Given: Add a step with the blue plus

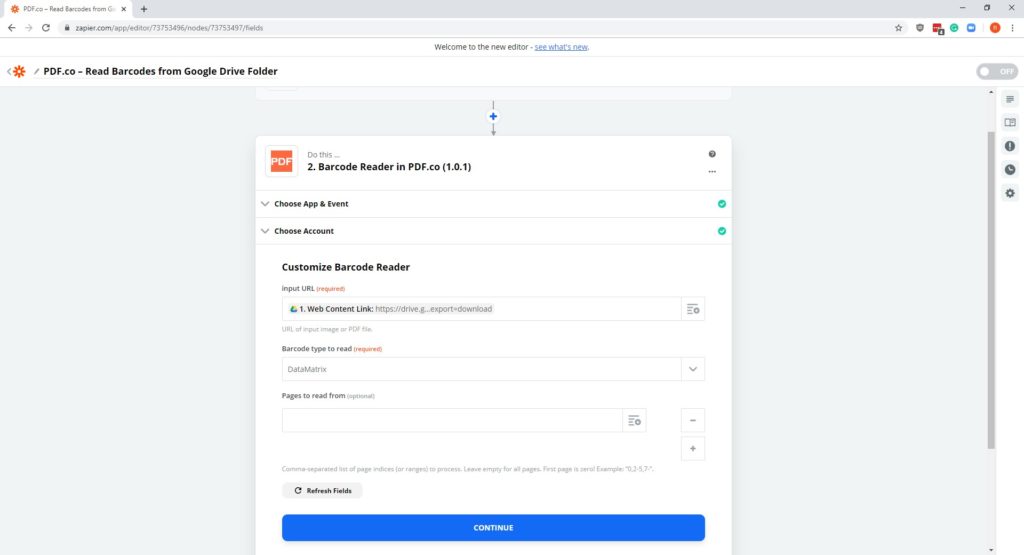Looking at the screenshot, I should pyautogui.click(x=493, y=116).
